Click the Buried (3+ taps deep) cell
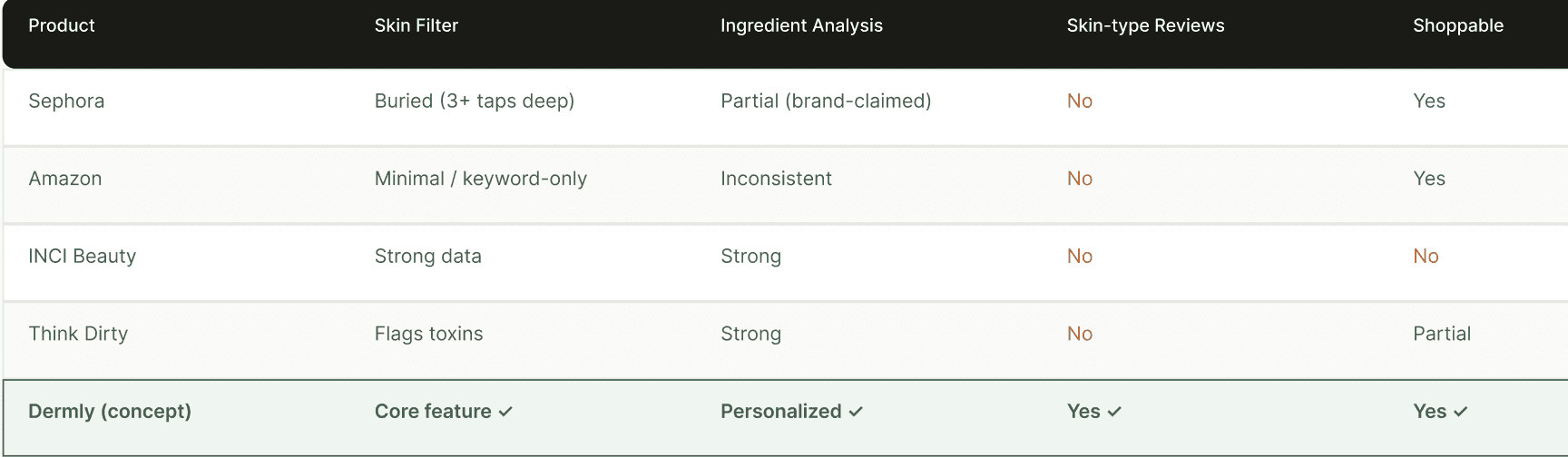 tap(475, 101)
